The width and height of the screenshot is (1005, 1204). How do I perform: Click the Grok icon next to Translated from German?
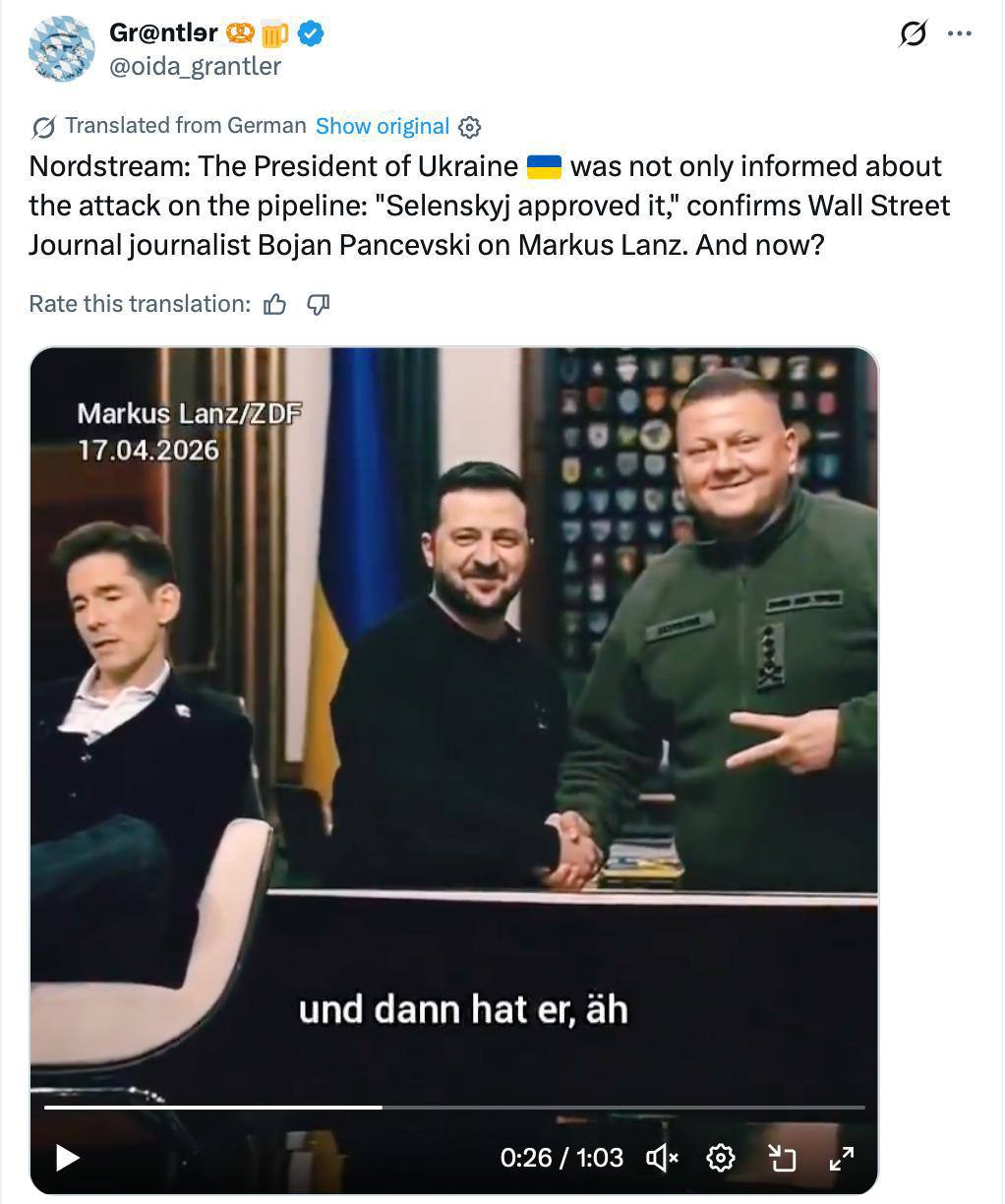[44, 127]
